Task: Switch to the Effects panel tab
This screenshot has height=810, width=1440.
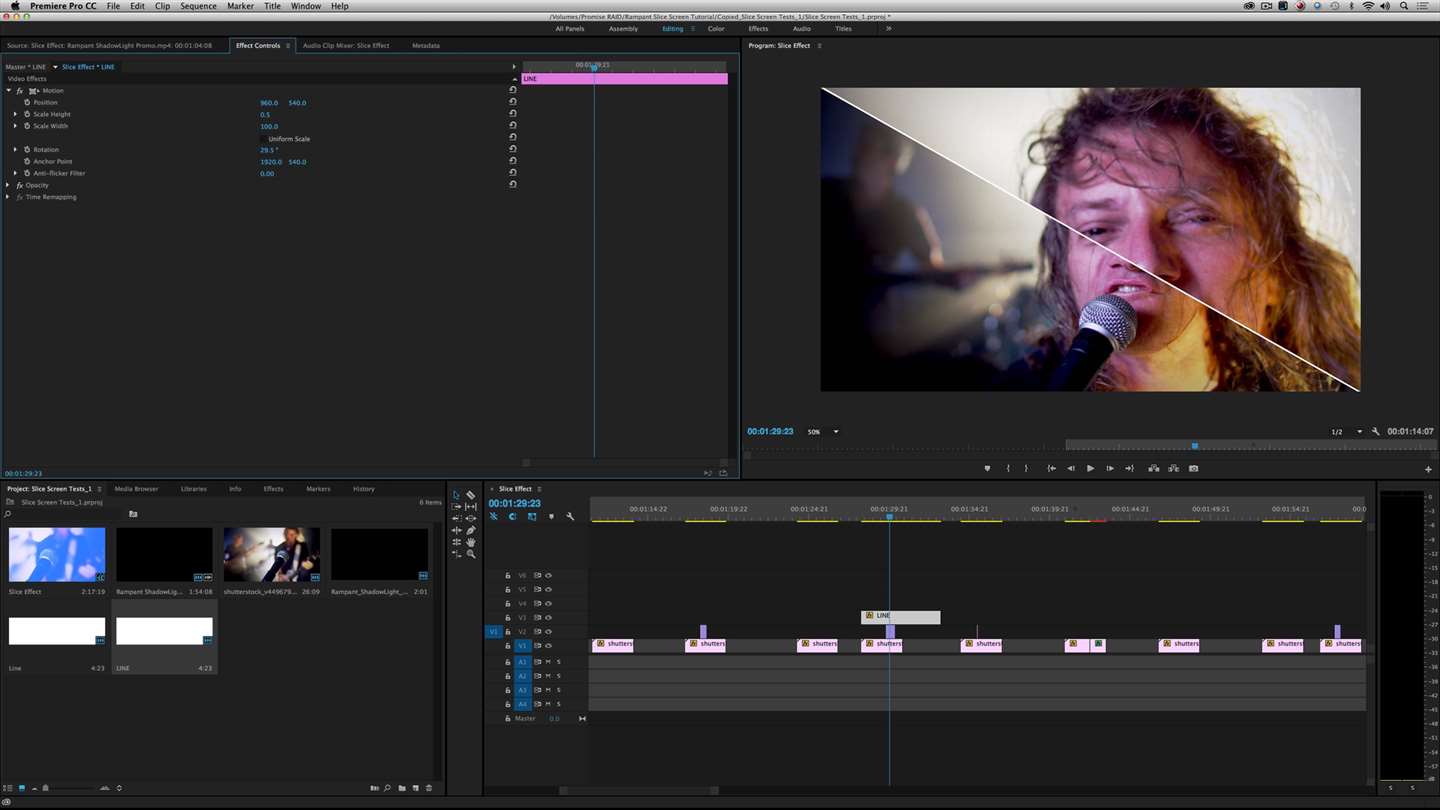Action: point(273,489)
